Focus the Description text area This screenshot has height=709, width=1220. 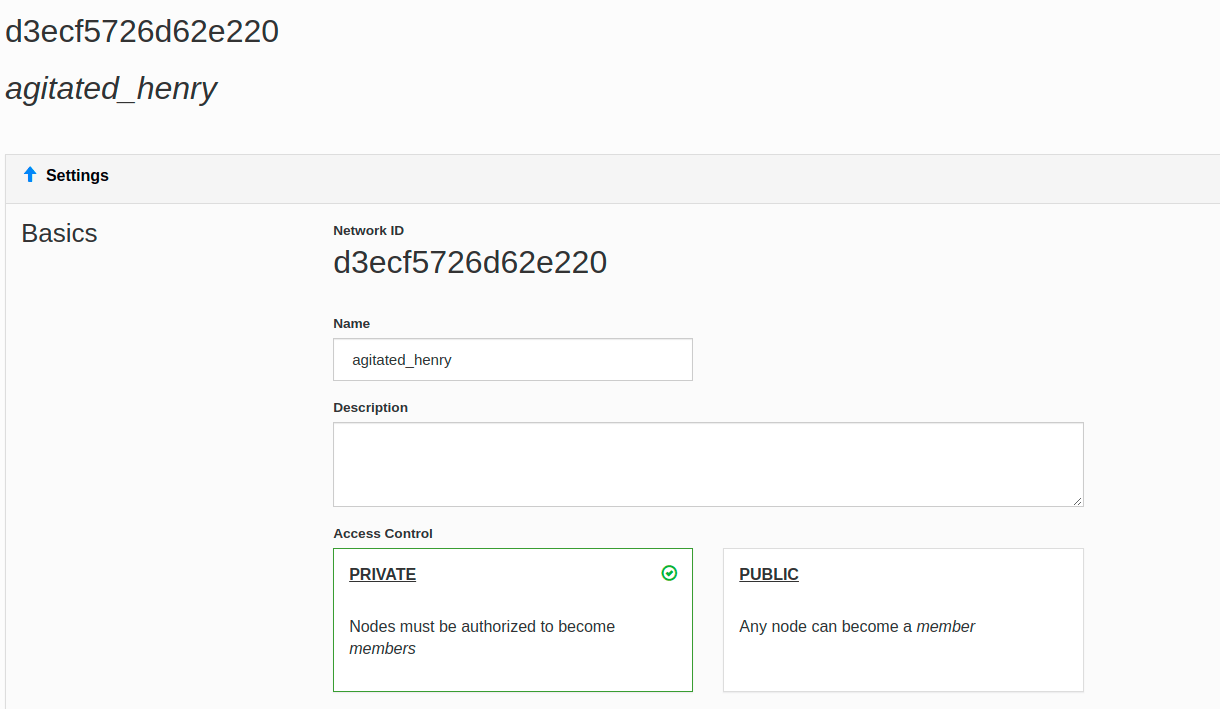707,464
